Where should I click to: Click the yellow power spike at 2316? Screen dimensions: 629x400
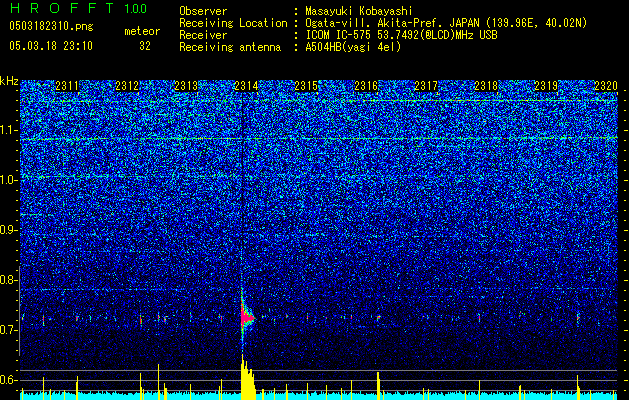[378, 386]
